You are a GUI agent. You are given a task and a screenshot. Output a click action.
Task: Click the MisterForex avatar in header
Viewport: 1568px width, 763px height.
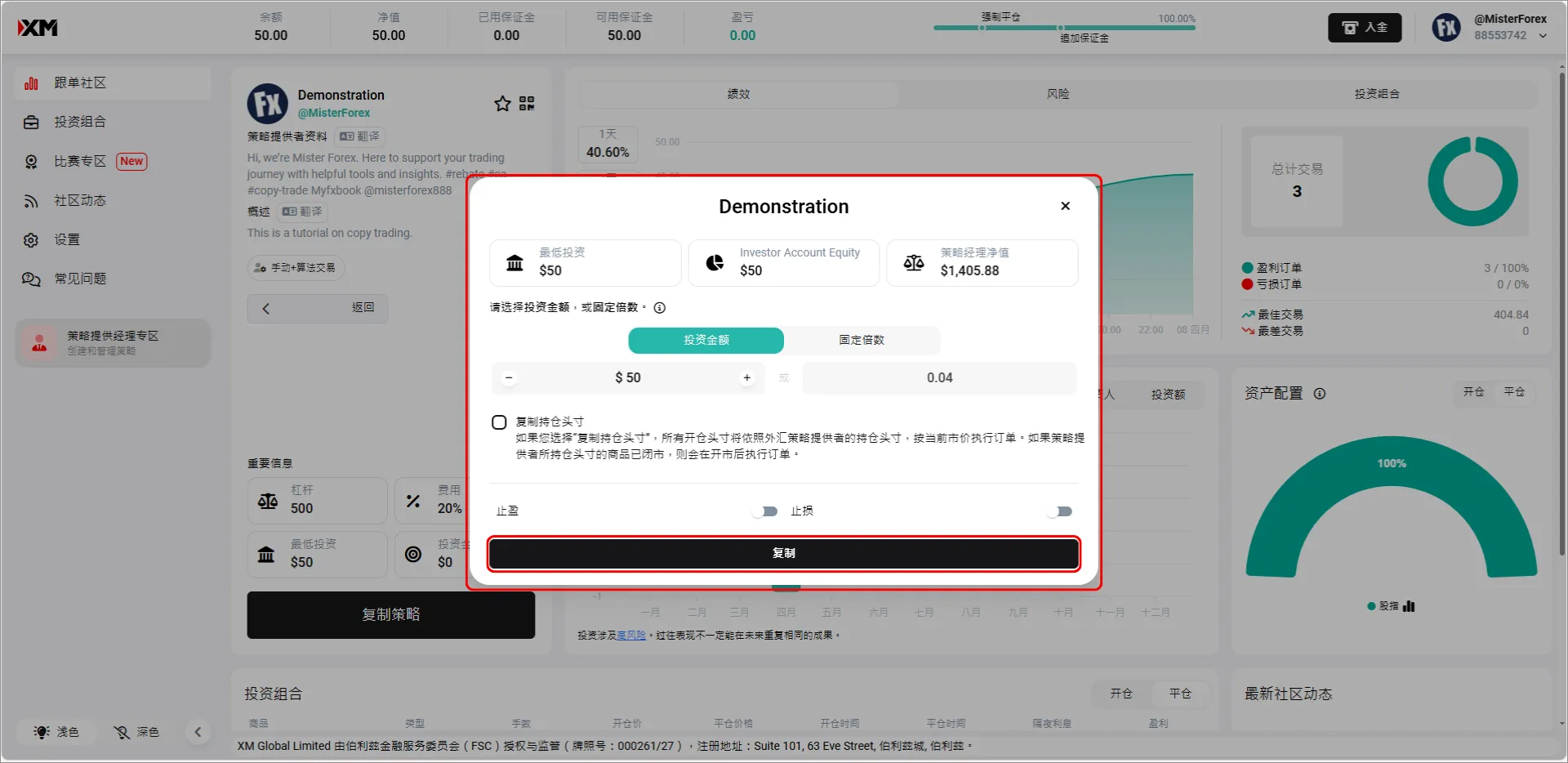pyautogui.click(x=1446, y=28)
